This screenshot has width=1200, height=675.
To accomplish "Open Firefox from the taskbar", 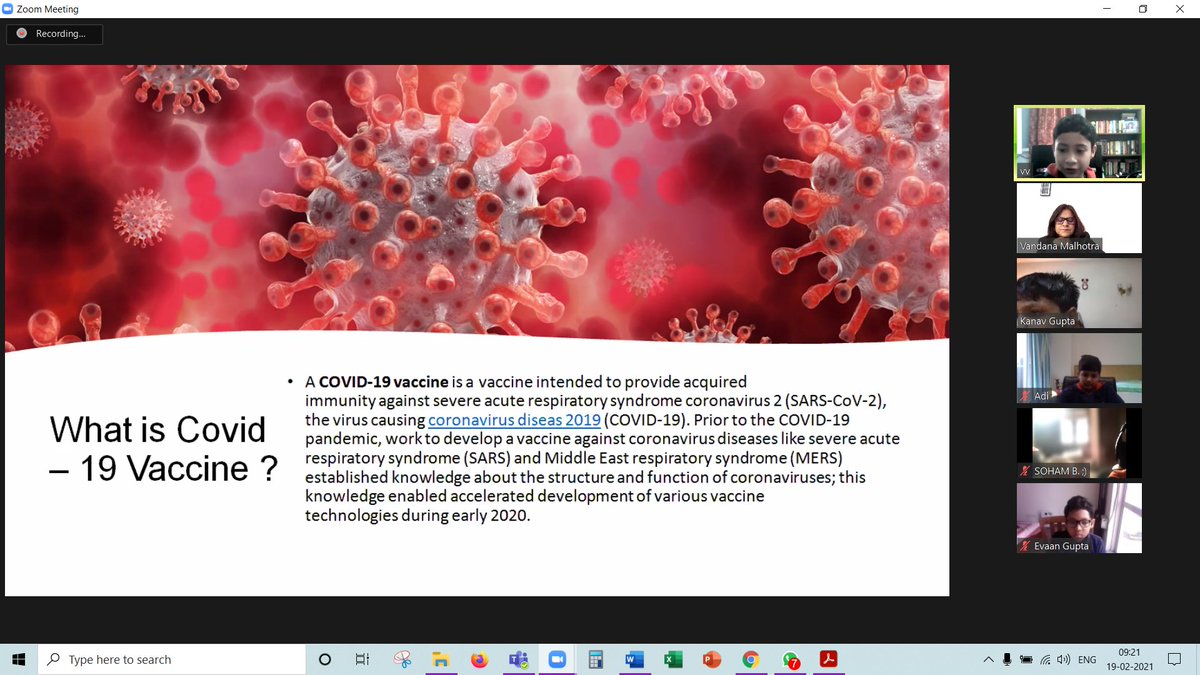I will click(x=479, y=659).
